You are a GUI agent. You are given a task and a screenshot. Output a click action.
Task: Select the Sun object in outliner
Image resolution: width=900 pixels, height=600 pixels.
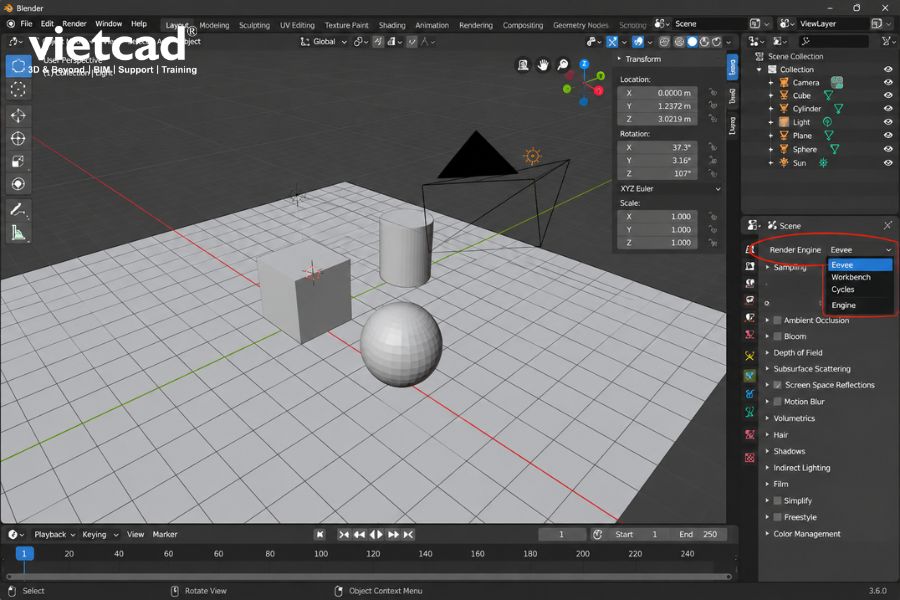(799, 163)
